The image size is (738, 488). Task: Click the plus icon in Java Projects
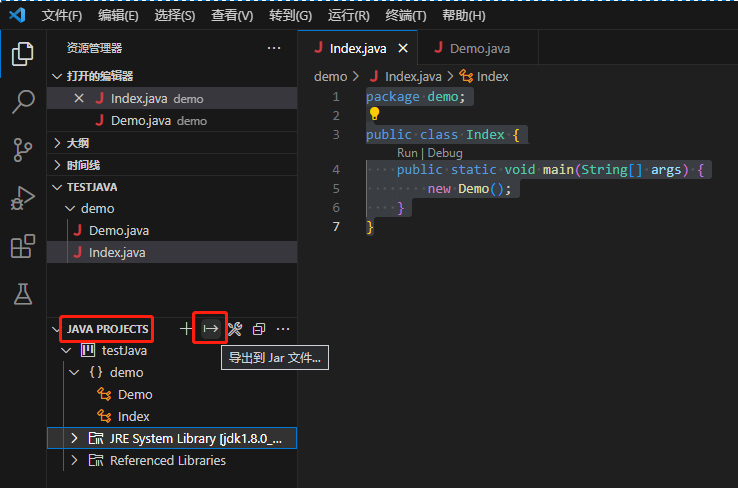coord(185,329)
